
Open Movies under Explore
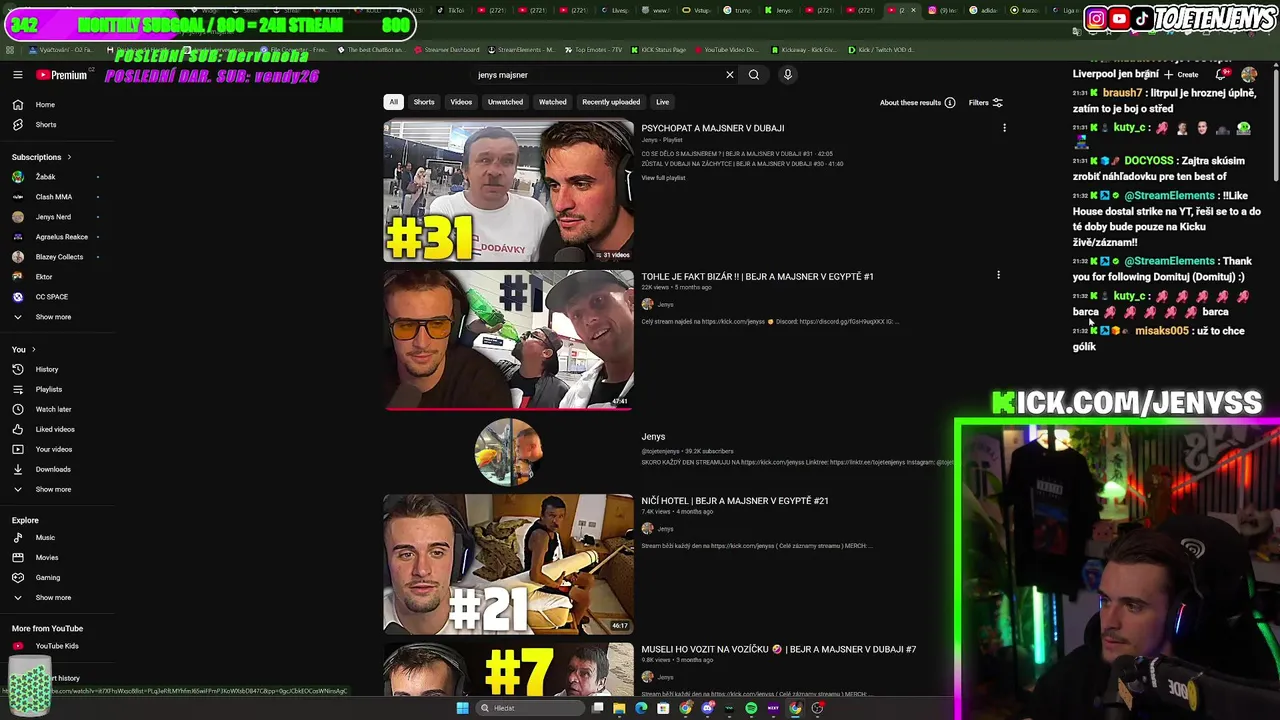[46, 558]
